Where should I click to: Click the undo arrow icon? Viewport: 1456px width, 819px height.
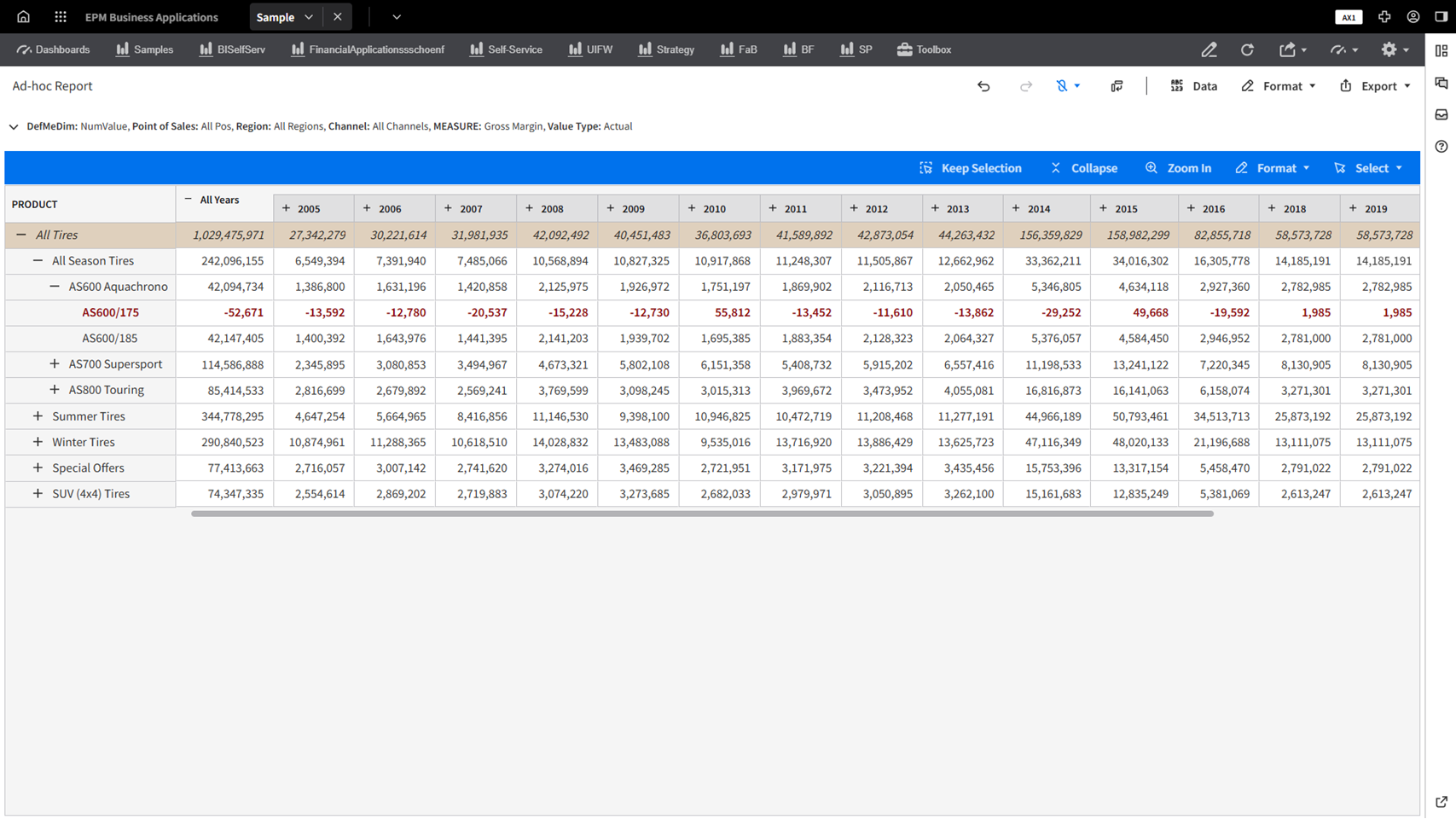983,86
